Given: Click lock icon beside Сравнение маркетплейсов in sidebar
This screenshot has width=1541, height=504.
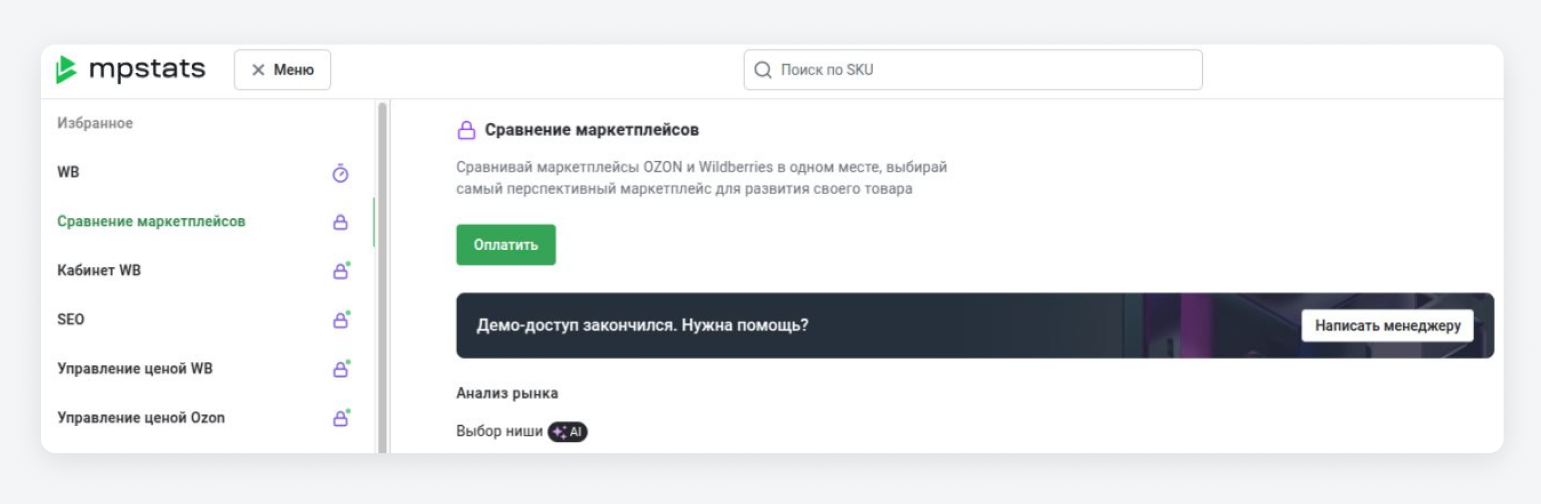Looking at the screenshot, I should [340, 222].
